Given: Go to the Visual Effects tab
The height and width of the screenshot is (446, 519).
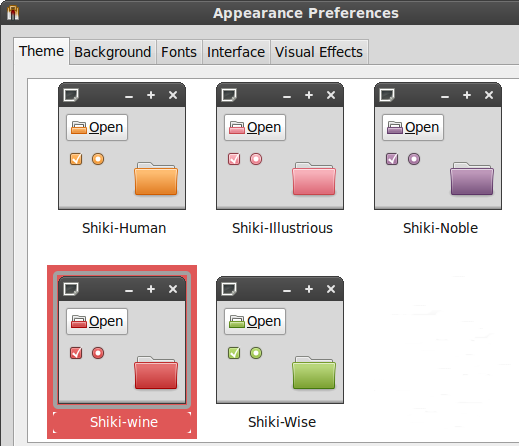Looking at the screenshot, I should click(319, 52).
